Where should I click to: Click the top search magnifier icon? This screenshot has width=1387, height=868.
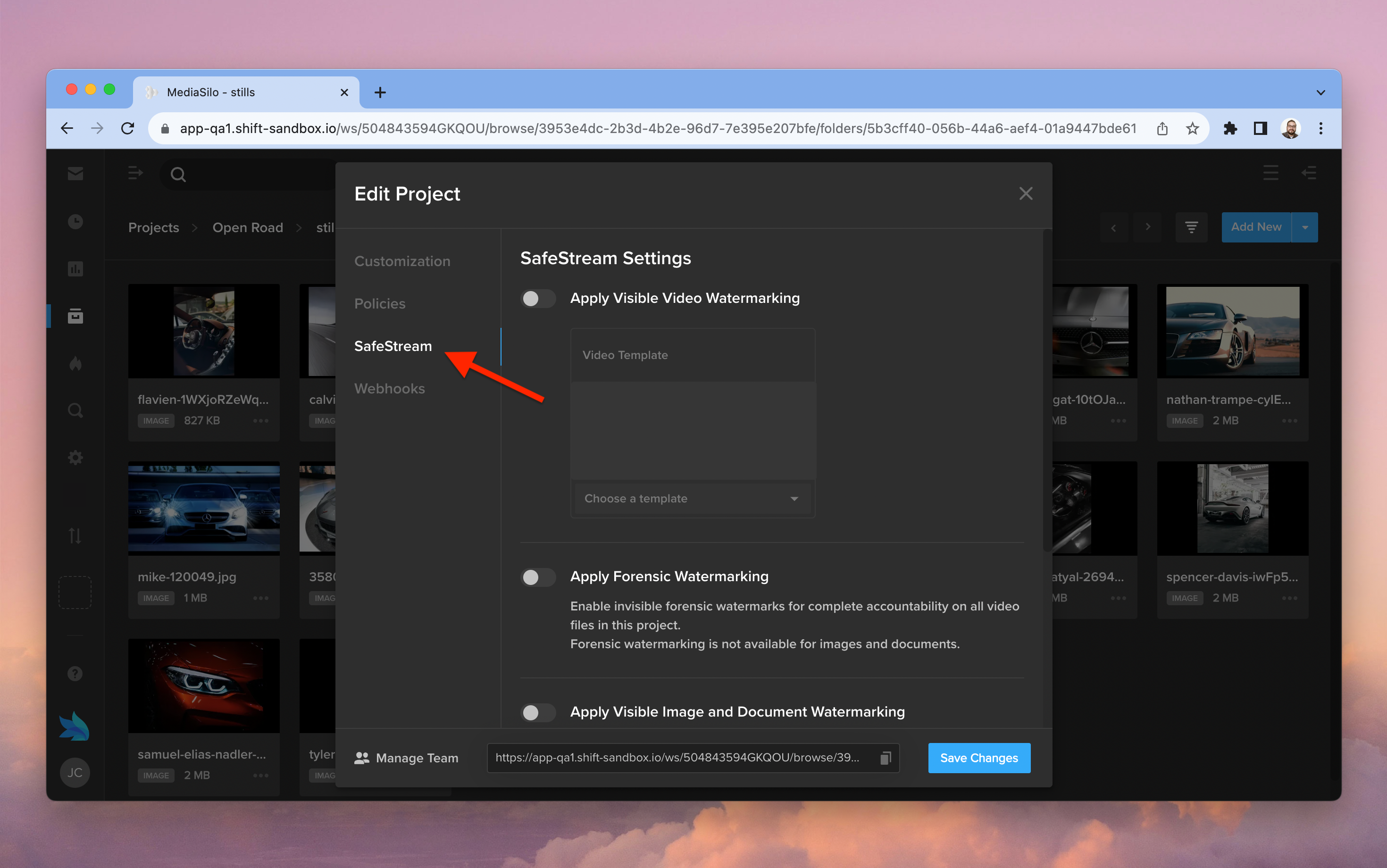click(178, 175)
